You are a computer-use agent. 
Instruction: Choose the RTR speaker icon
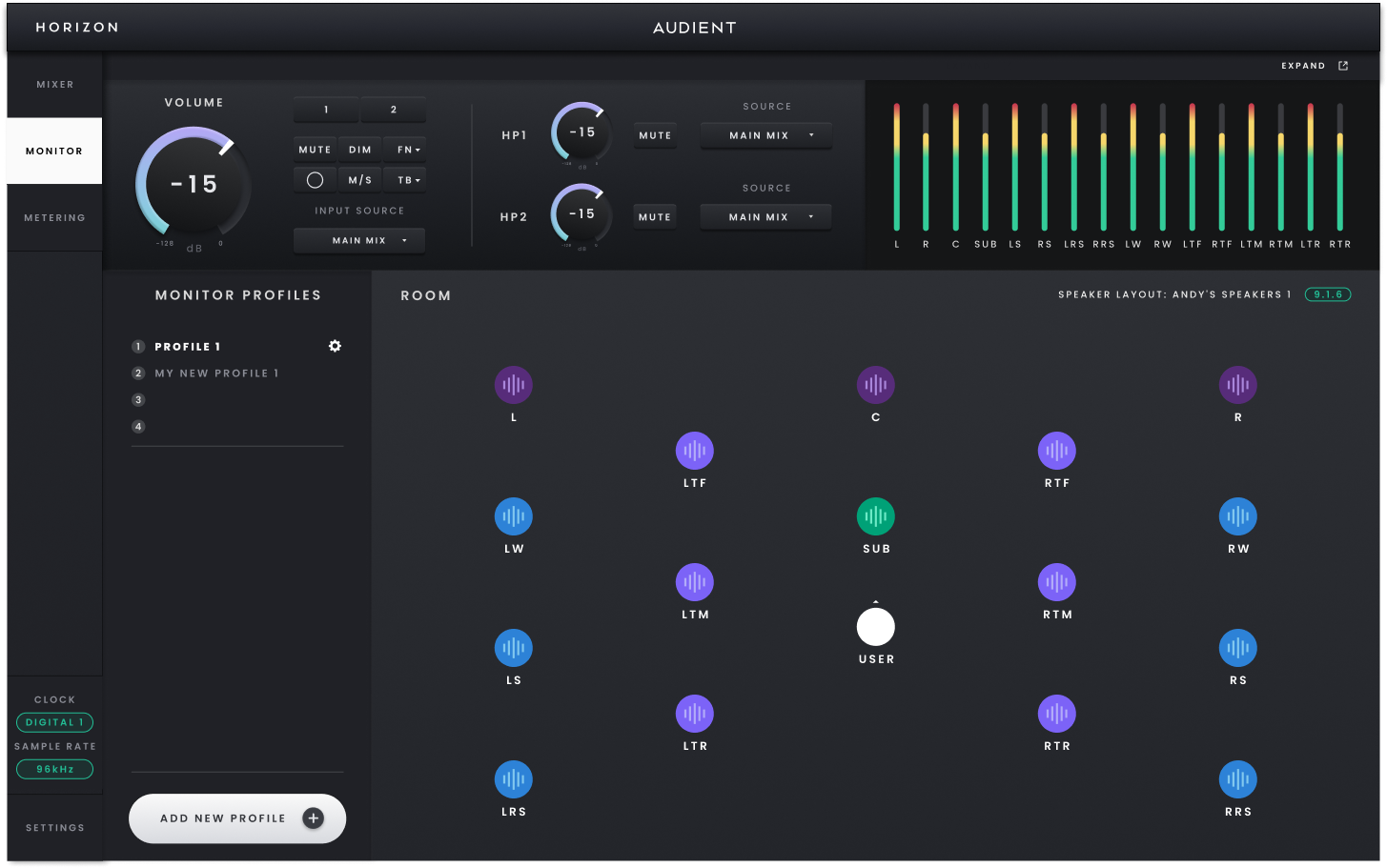(x=1057, y=714)
